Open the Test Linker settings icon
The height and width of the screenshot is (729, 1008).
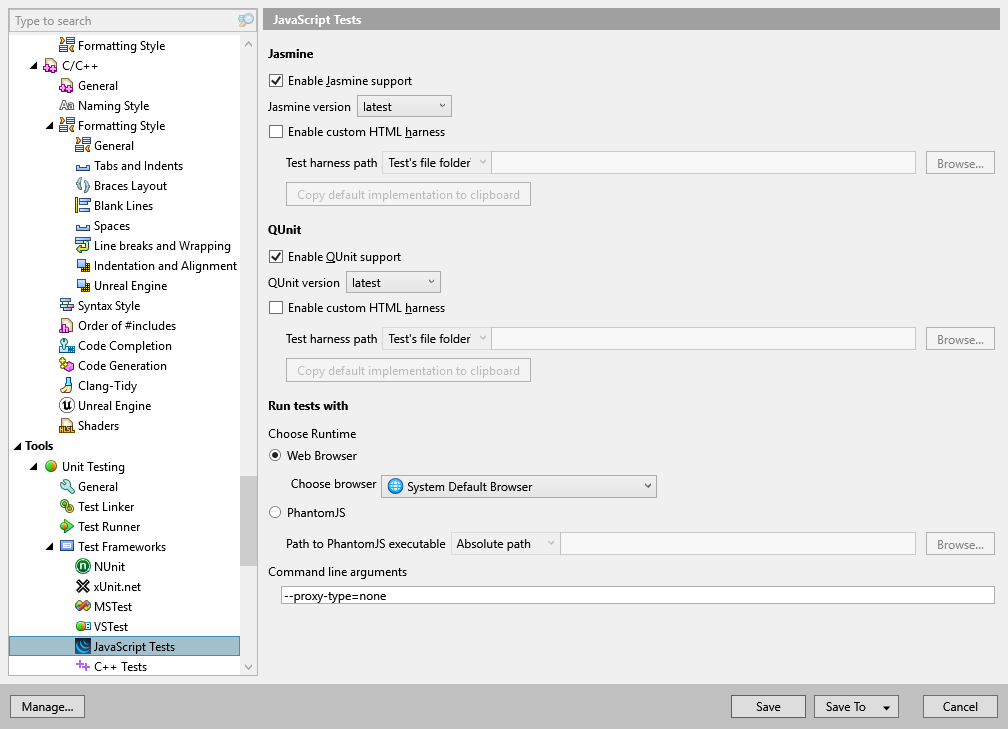coord(65,506)
